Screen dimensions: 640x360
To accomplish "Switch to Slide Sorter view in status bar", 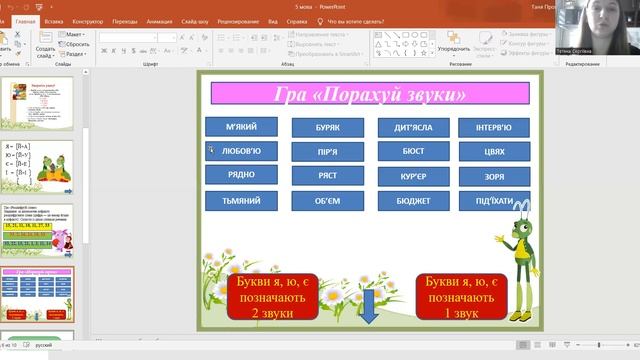I will coord(538,345).
